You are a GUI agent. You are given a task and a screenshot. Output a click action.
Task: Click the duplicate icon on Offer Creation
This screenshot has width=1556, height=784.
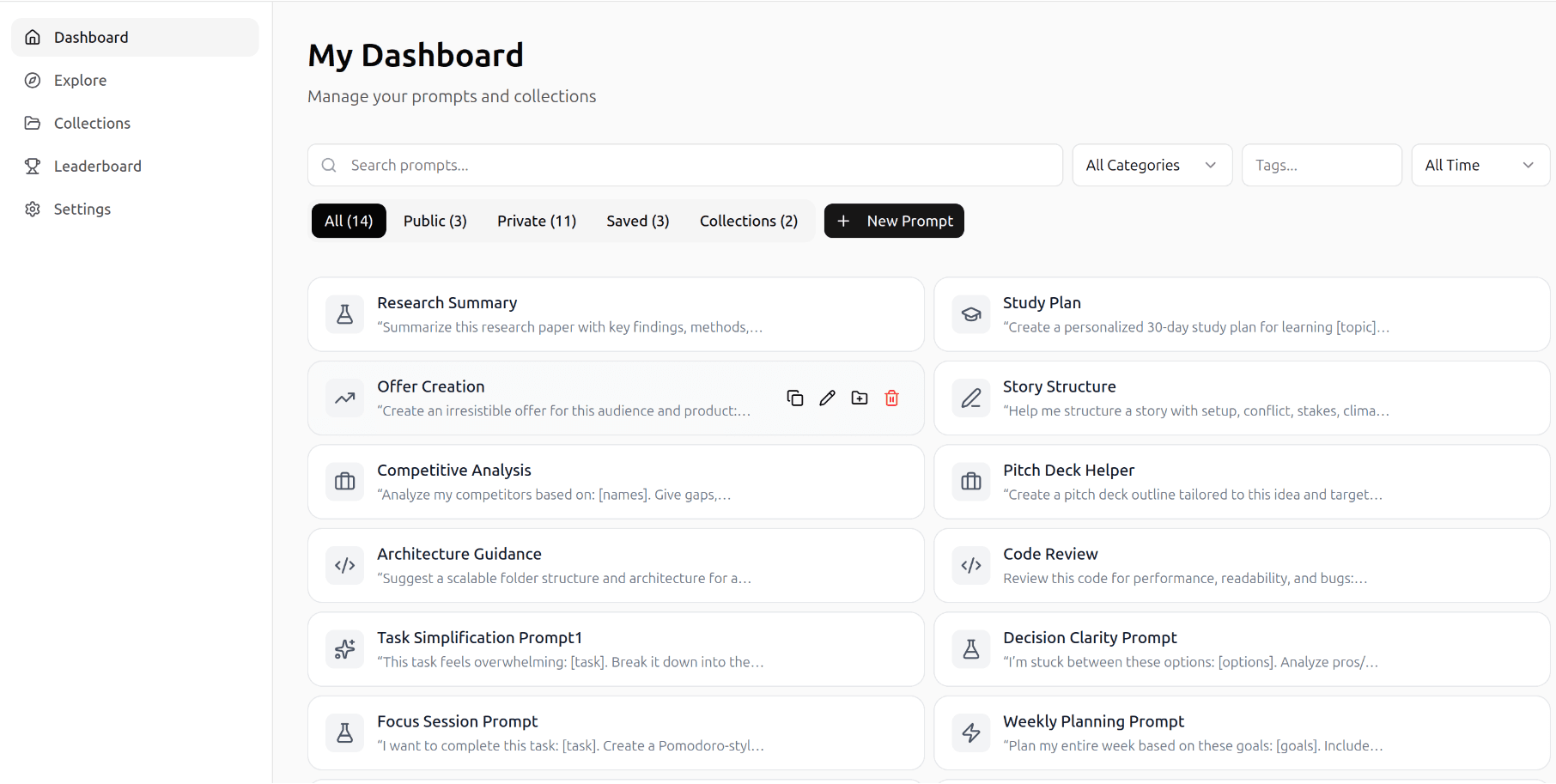(794, 398)
